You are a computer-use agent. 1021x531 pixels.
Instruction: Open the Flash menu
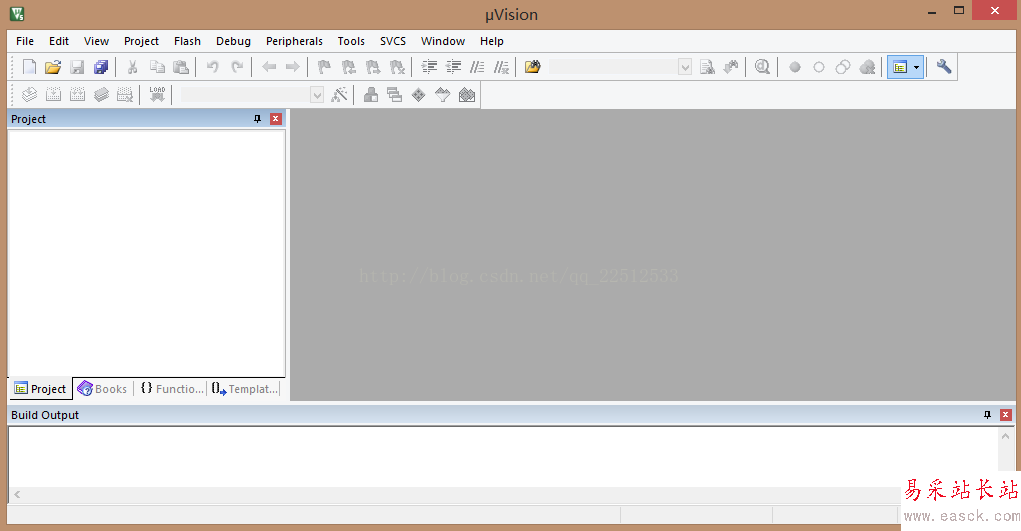click(x=188, y=41)
